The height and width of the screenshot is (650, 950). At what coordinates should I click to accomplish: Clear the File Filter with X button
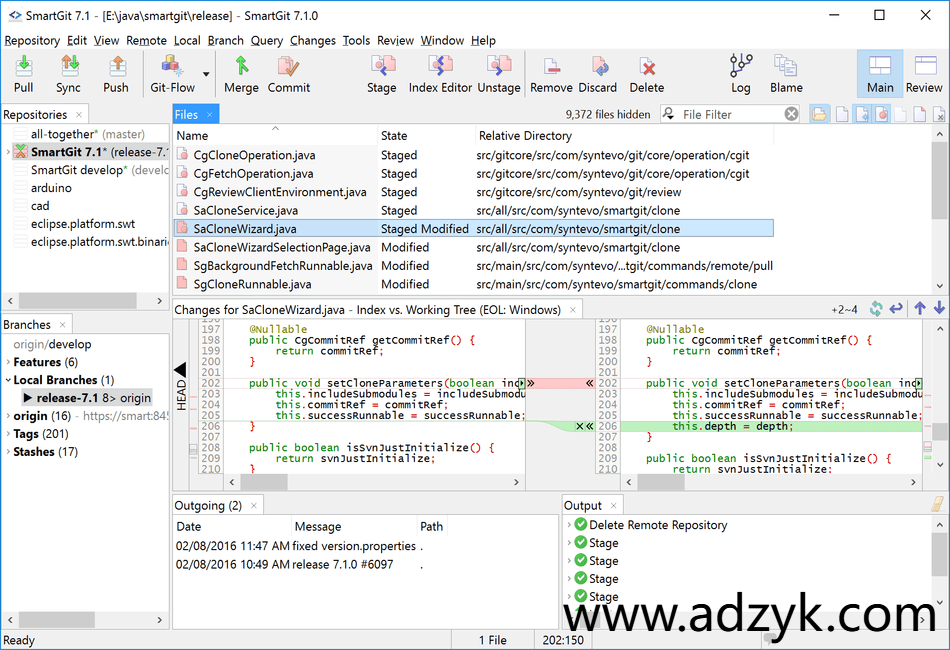[x=791, y=114]
